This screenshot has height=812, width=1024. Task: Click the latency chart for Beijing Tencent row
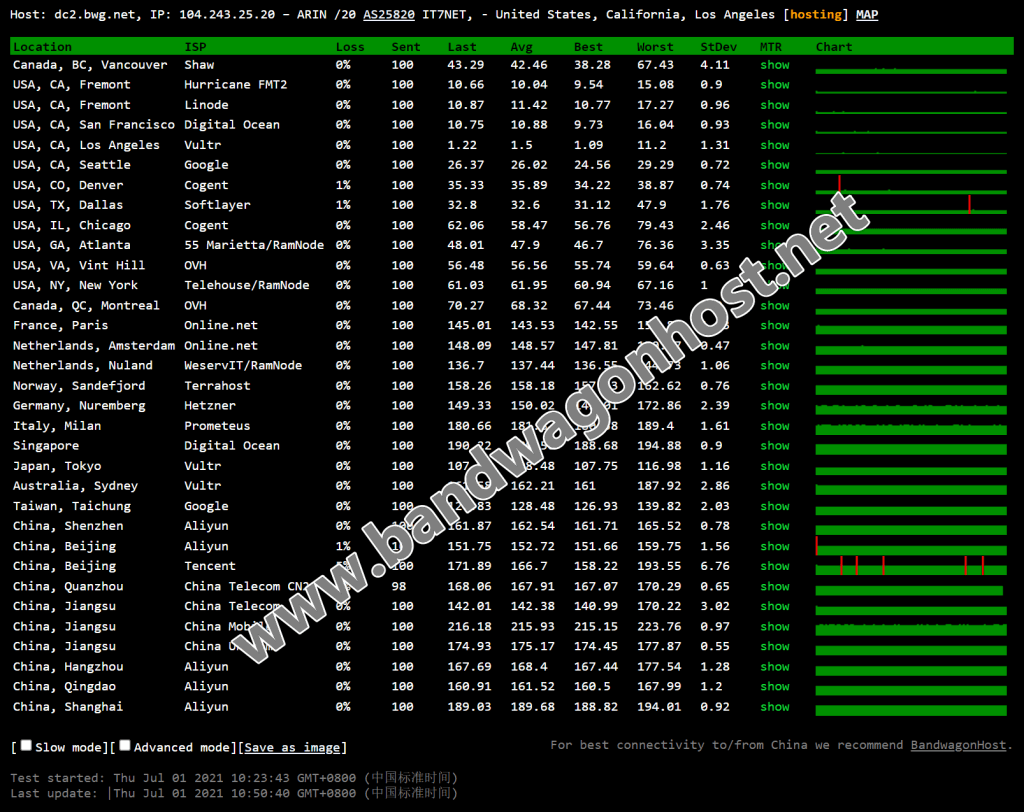[x=911, y=566]
